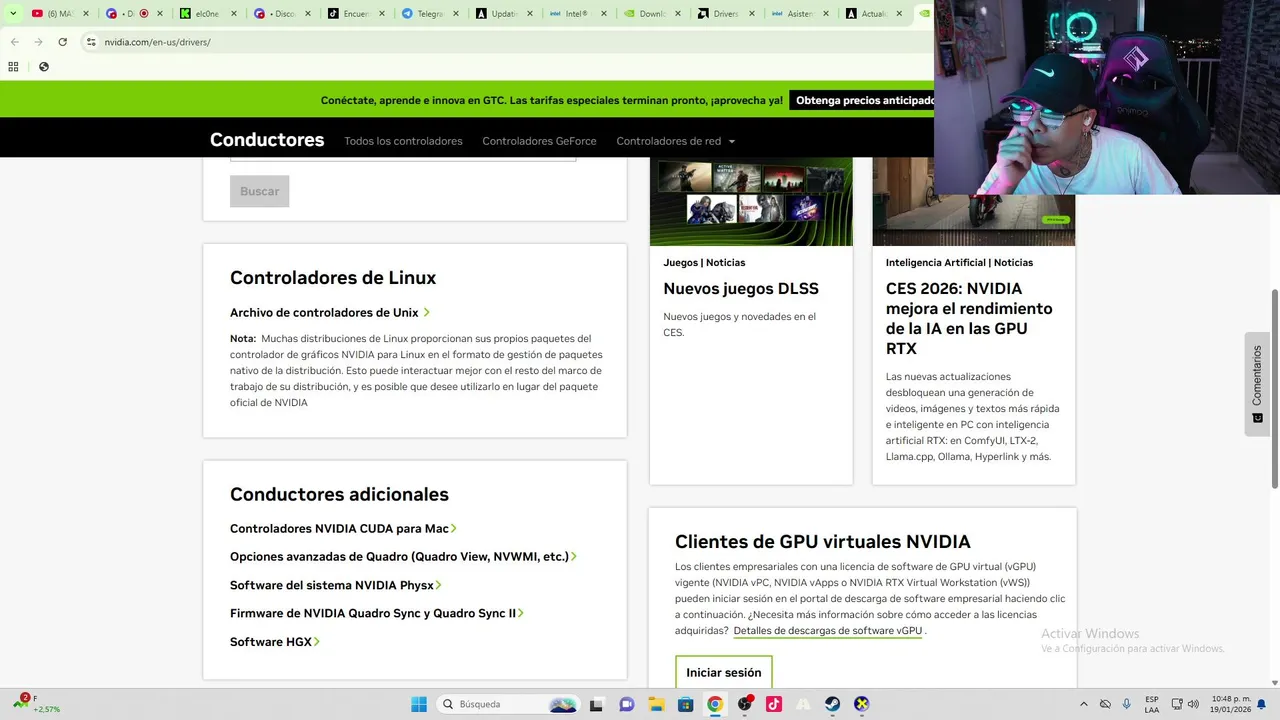1280x720 pixels.
Task: Open Detalles de descargas de software vGPU
Action: 828,631
